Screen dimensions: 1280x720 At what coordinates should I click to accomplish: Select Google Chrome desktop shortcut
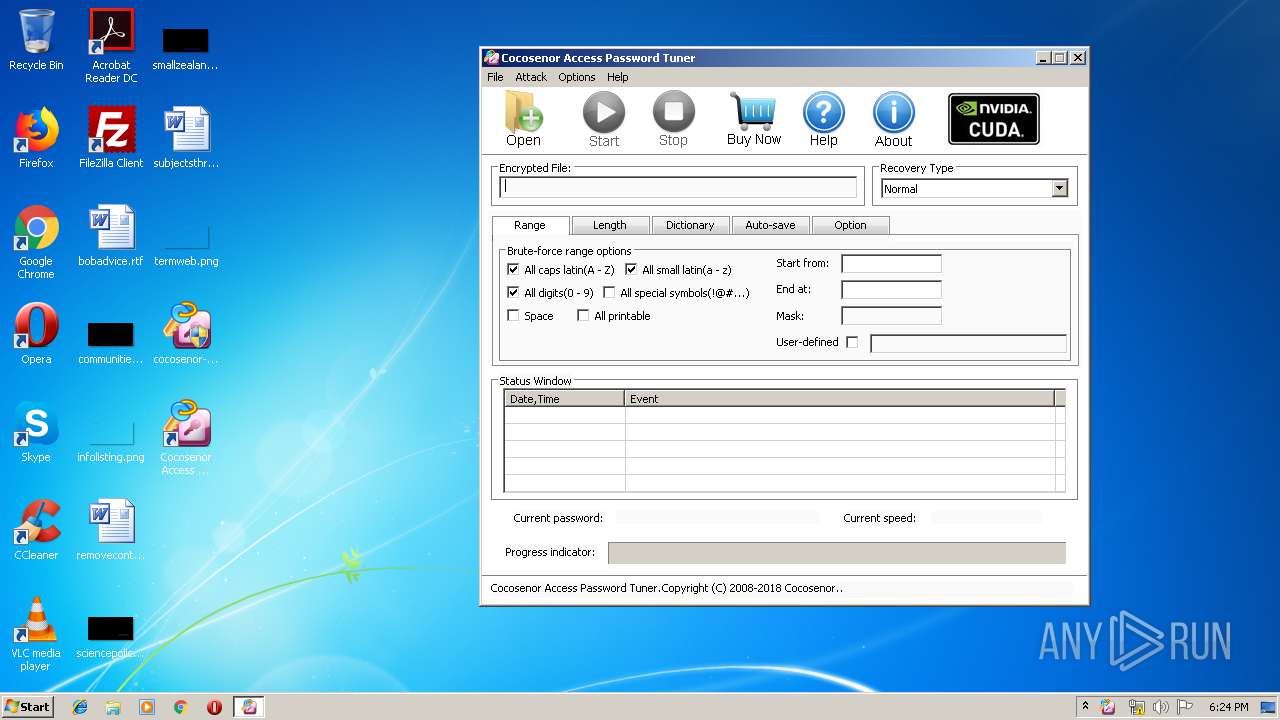click(36, 242)
